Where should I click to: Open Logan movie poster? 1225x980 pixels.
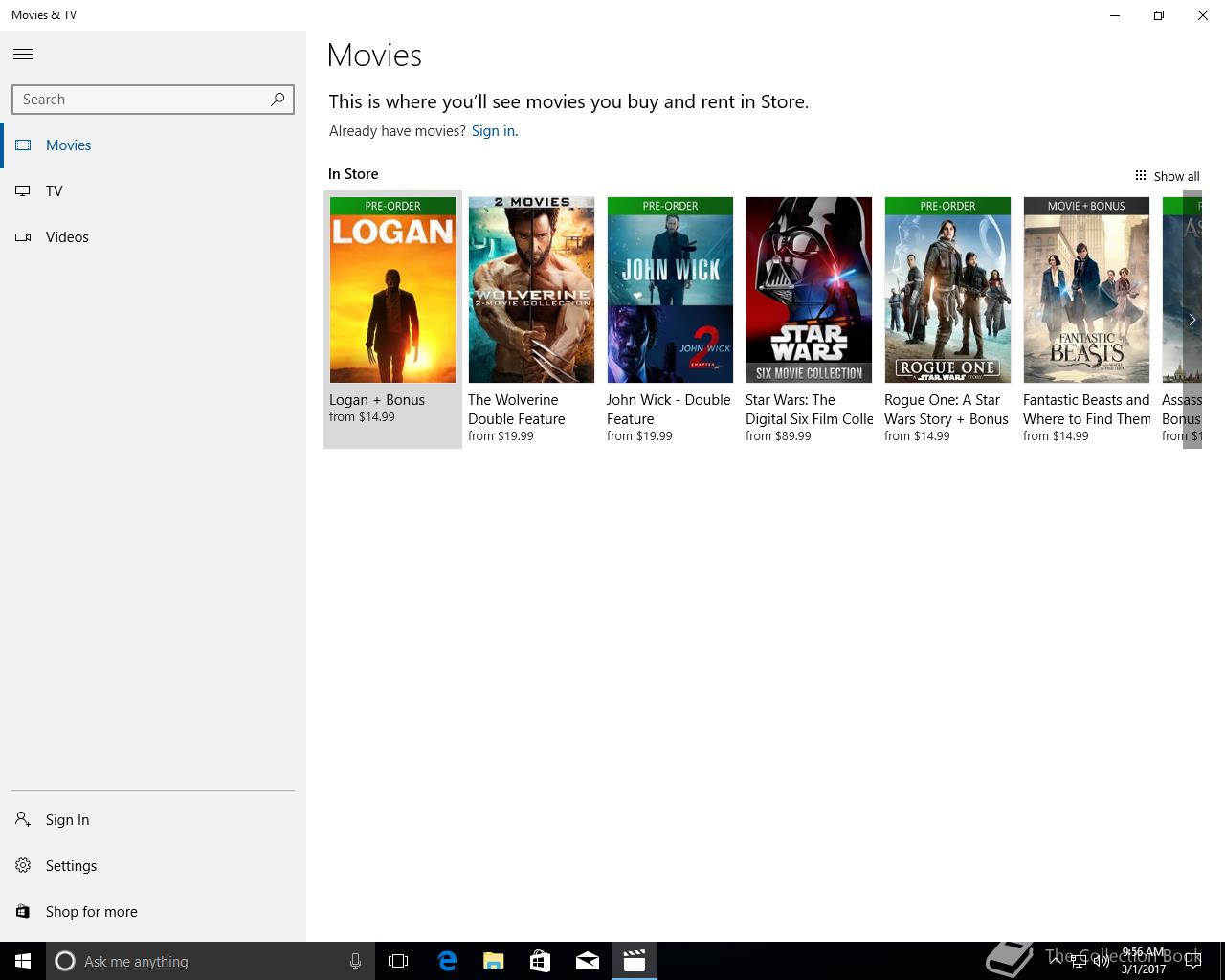[x=392, y=290]
